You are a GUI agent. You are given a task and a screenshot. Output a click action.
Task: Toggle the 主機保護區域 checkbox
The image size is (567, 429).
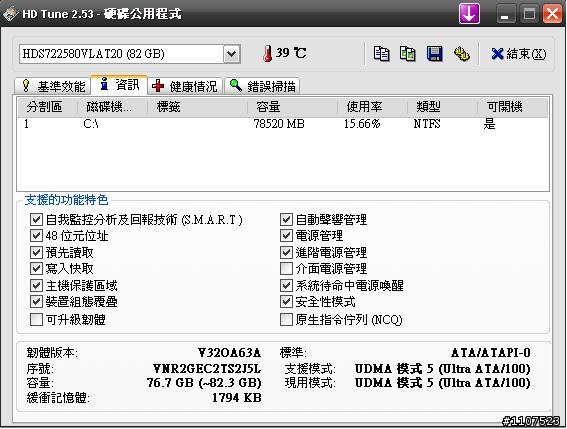36,285
